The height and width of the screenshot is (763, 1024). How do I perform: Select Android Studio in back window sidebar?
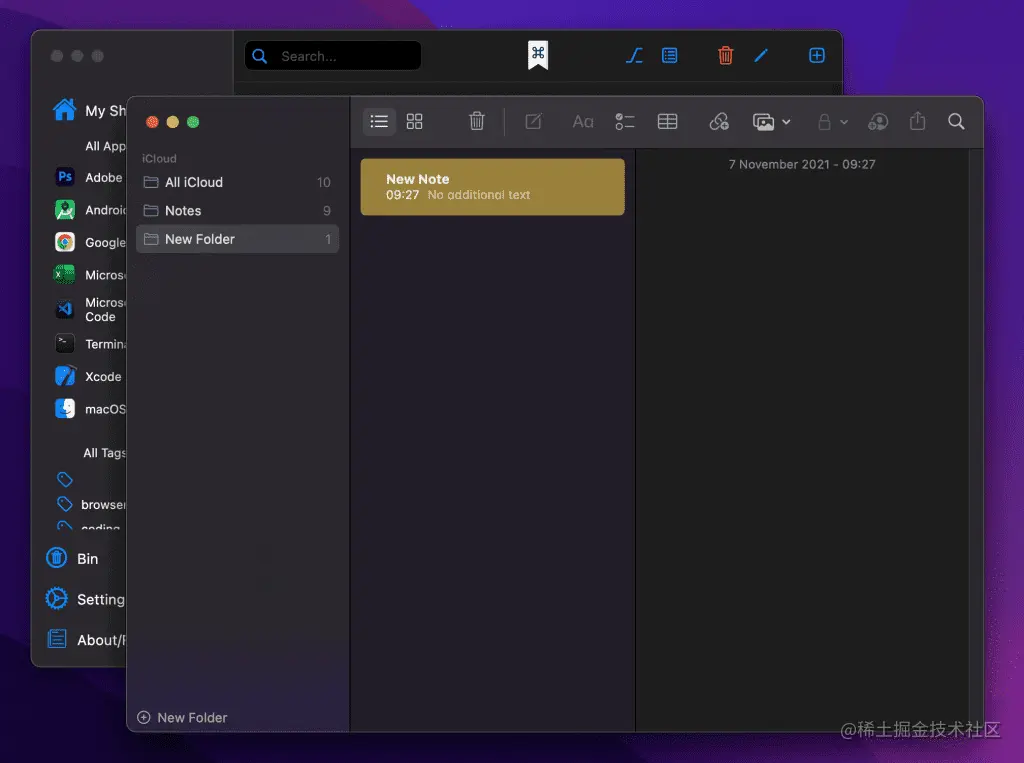tap(89, 210)
